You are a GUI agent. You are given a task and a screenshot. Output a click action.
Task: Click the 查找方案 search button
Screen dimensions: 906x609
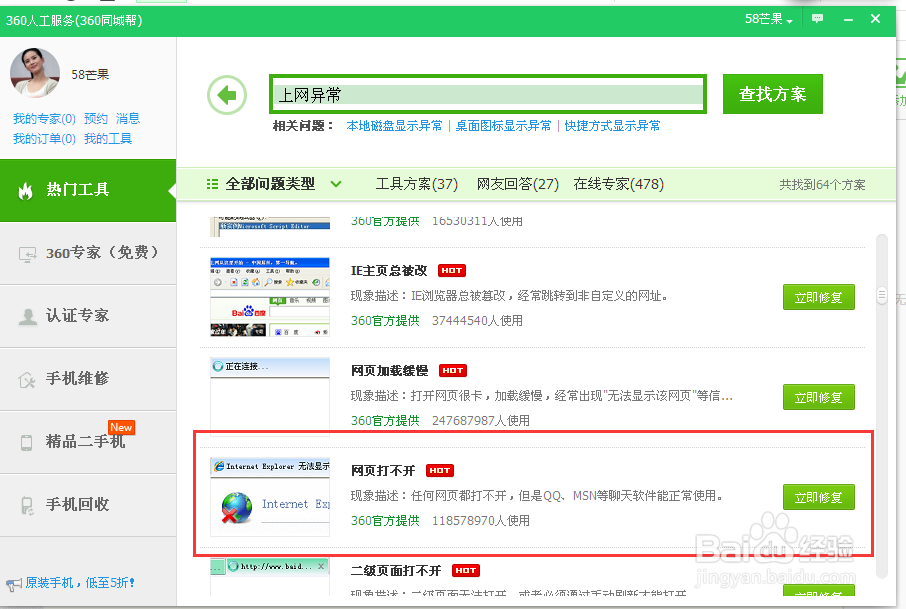click(x=773, y=94)
